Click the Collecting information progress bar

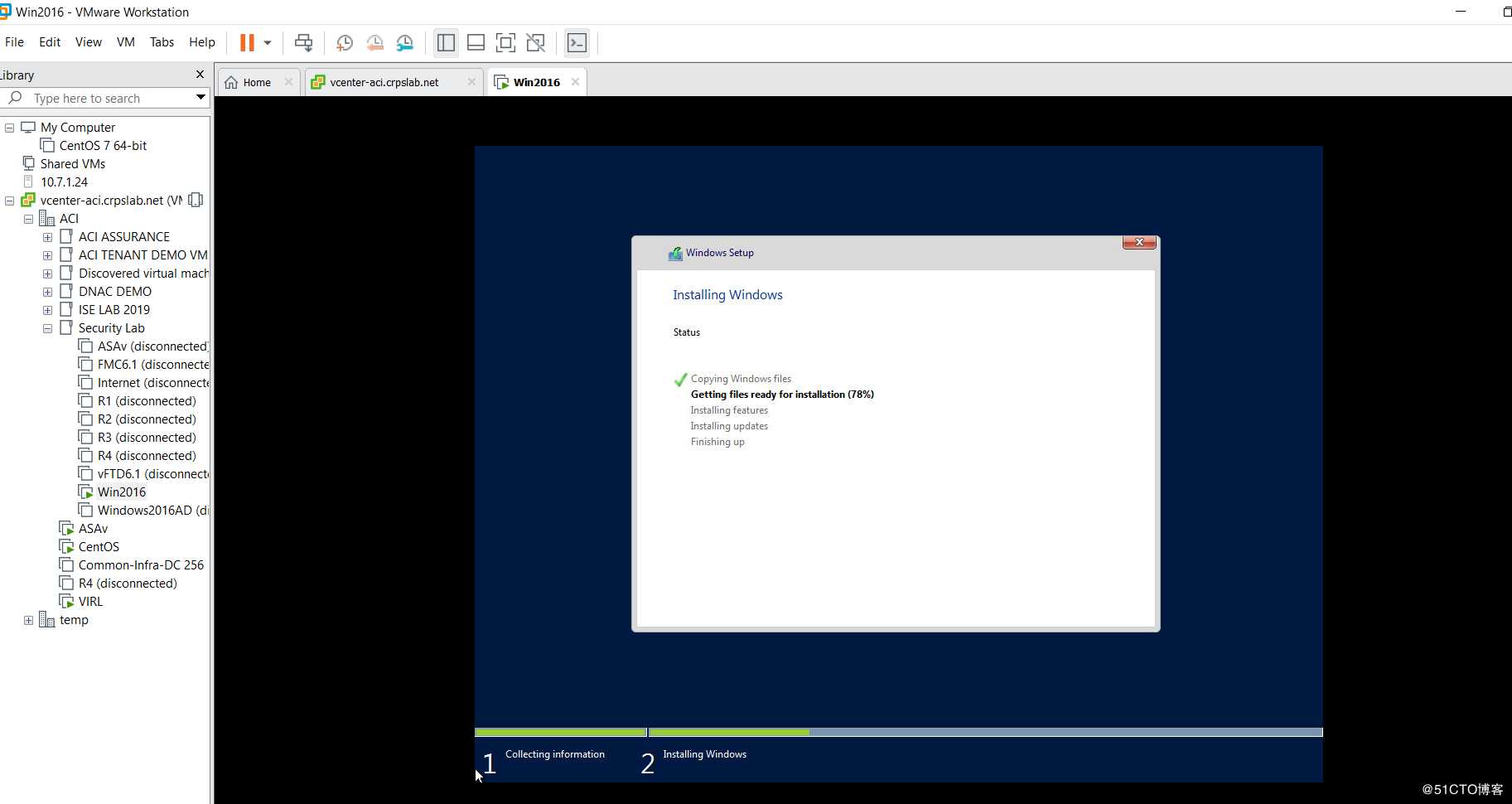point(561,733)
